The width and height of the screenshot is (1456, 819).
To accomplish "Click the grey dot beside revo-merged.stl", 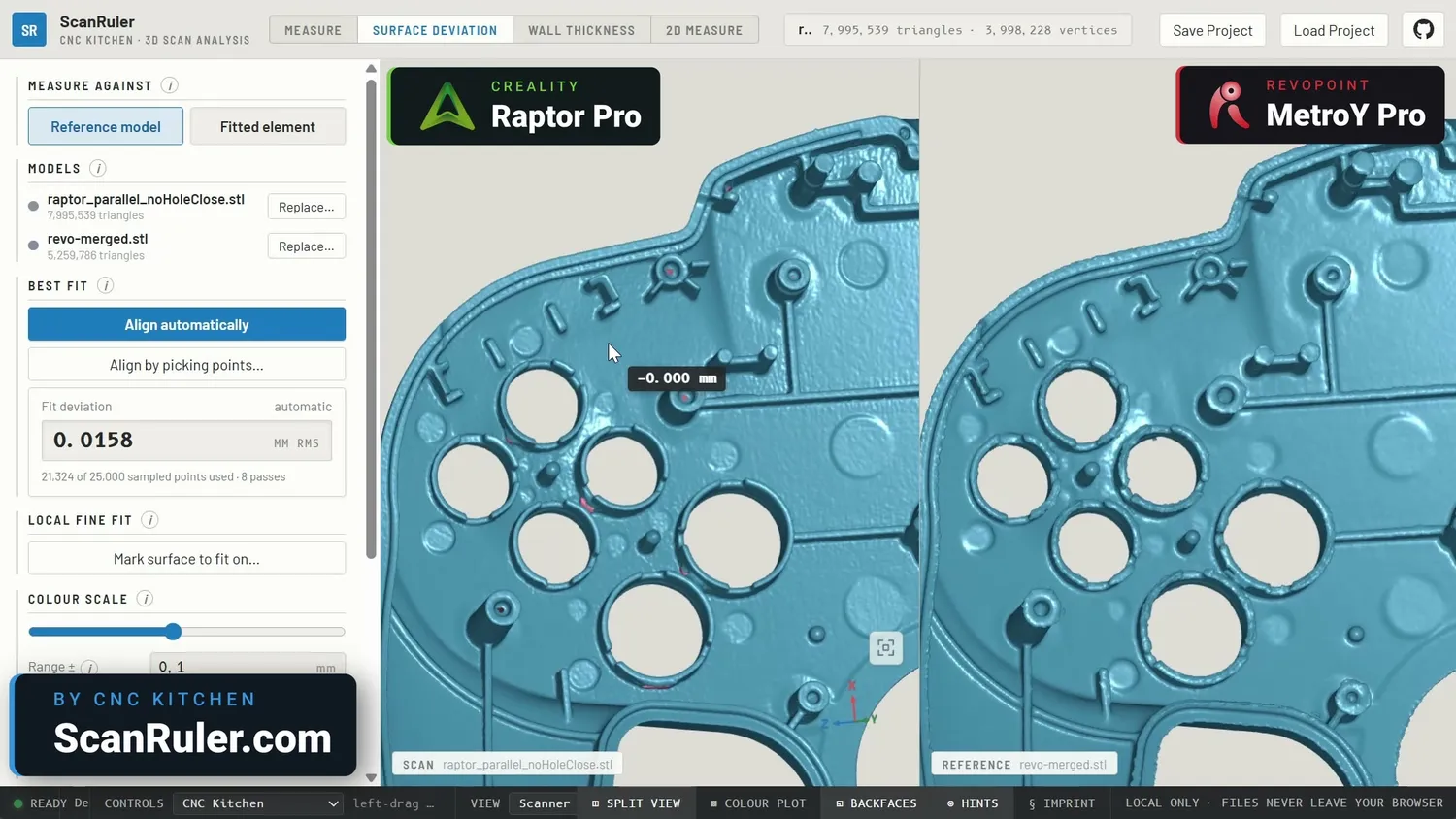I will tap(34, 246).
